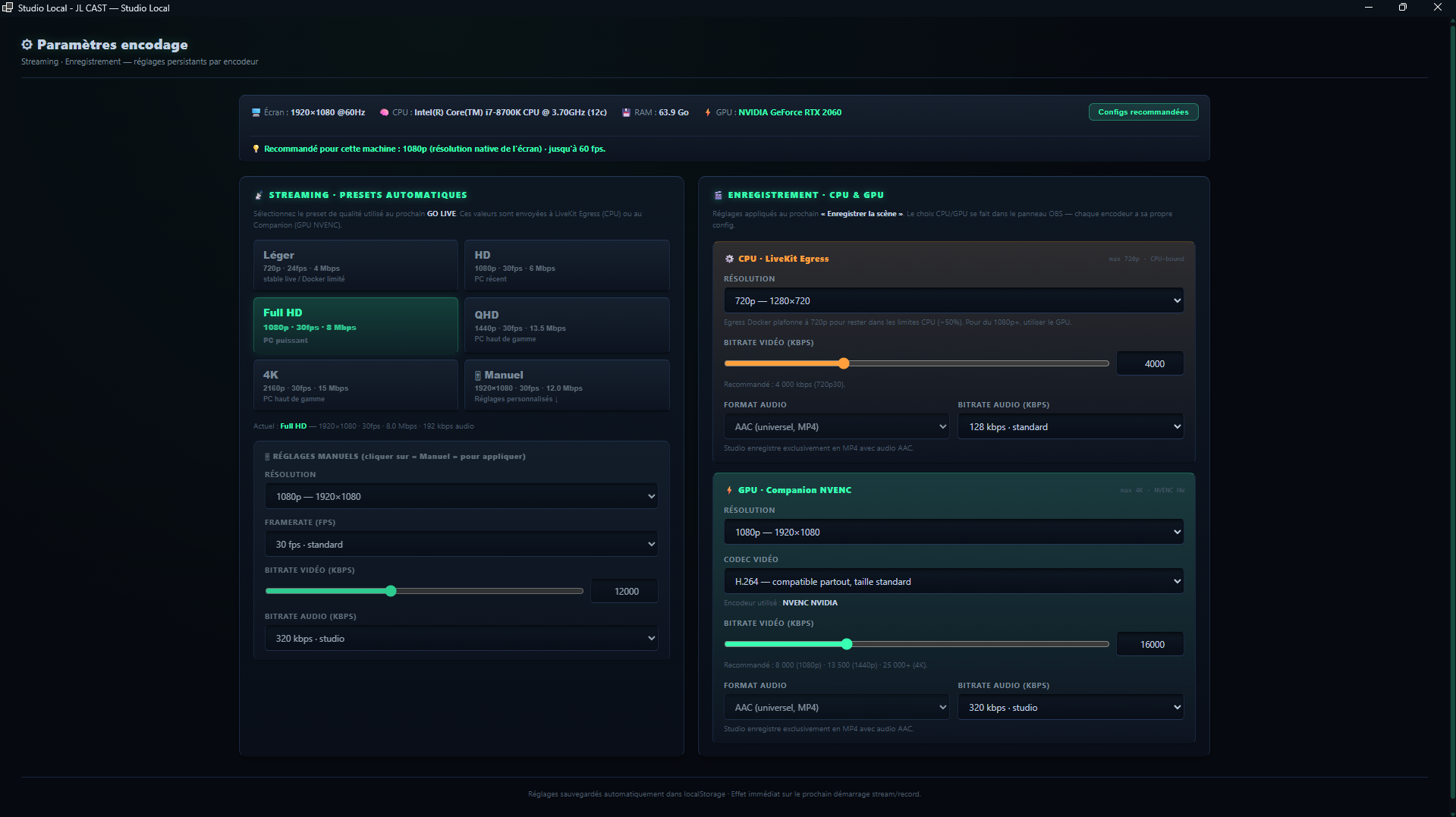Click the lightbulb recommendation icon
The image size is (1456, 817).
(x=256, y=149)
